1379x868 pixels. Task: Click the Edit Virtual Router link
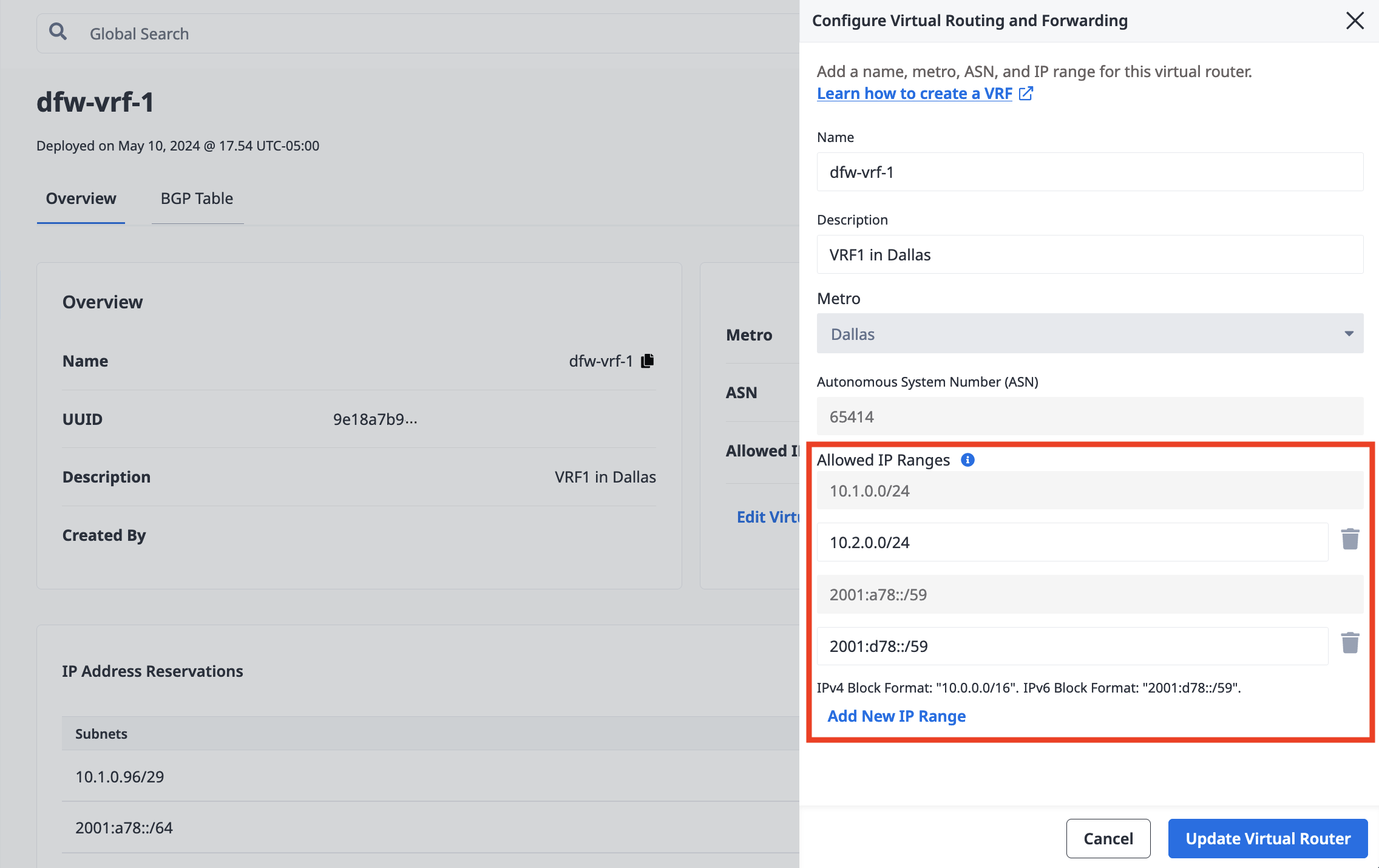point(768,517)
